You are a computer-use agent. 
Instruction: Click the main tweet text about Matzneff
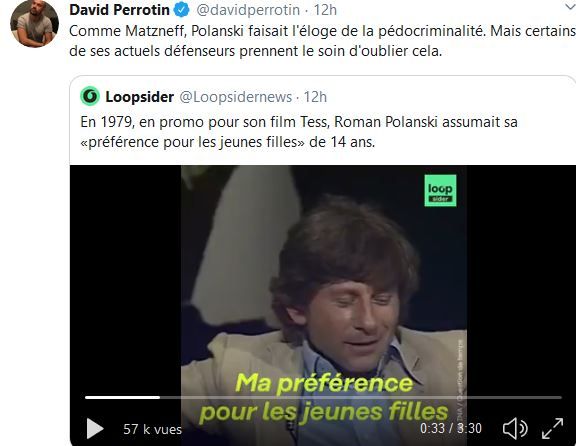323,41
